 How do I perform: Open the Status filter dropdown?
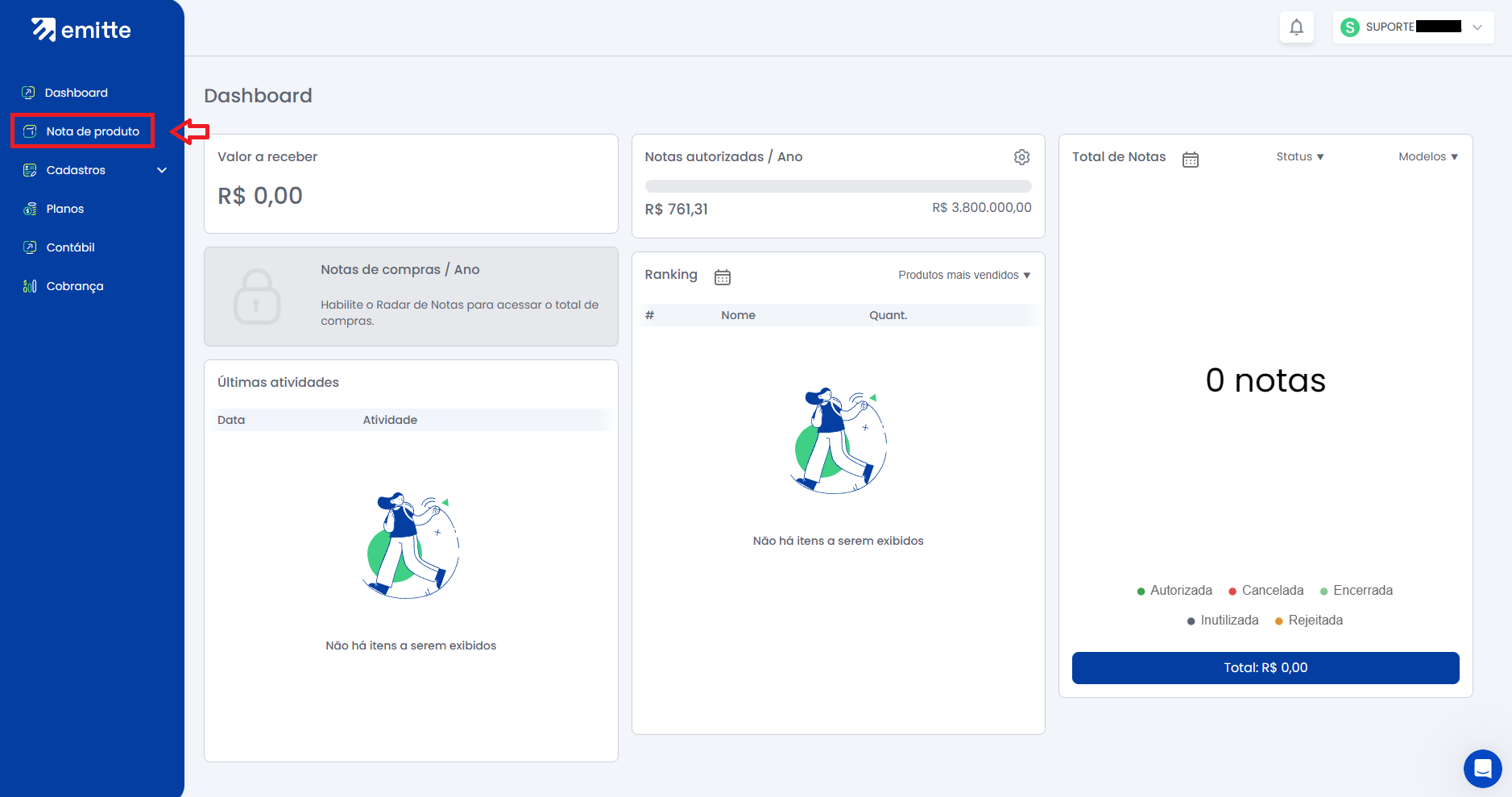(x=1299, y=156)
